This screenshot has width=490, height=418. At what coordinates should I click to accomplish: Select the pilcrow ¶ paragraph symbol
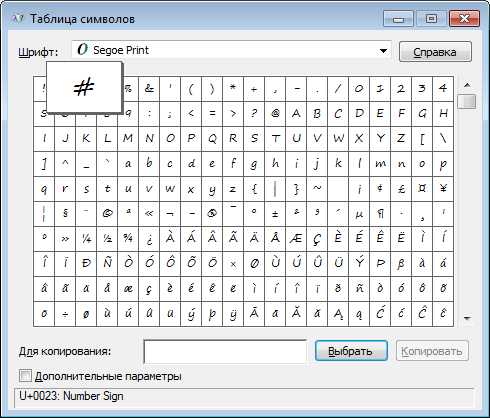tap(380, 213)
